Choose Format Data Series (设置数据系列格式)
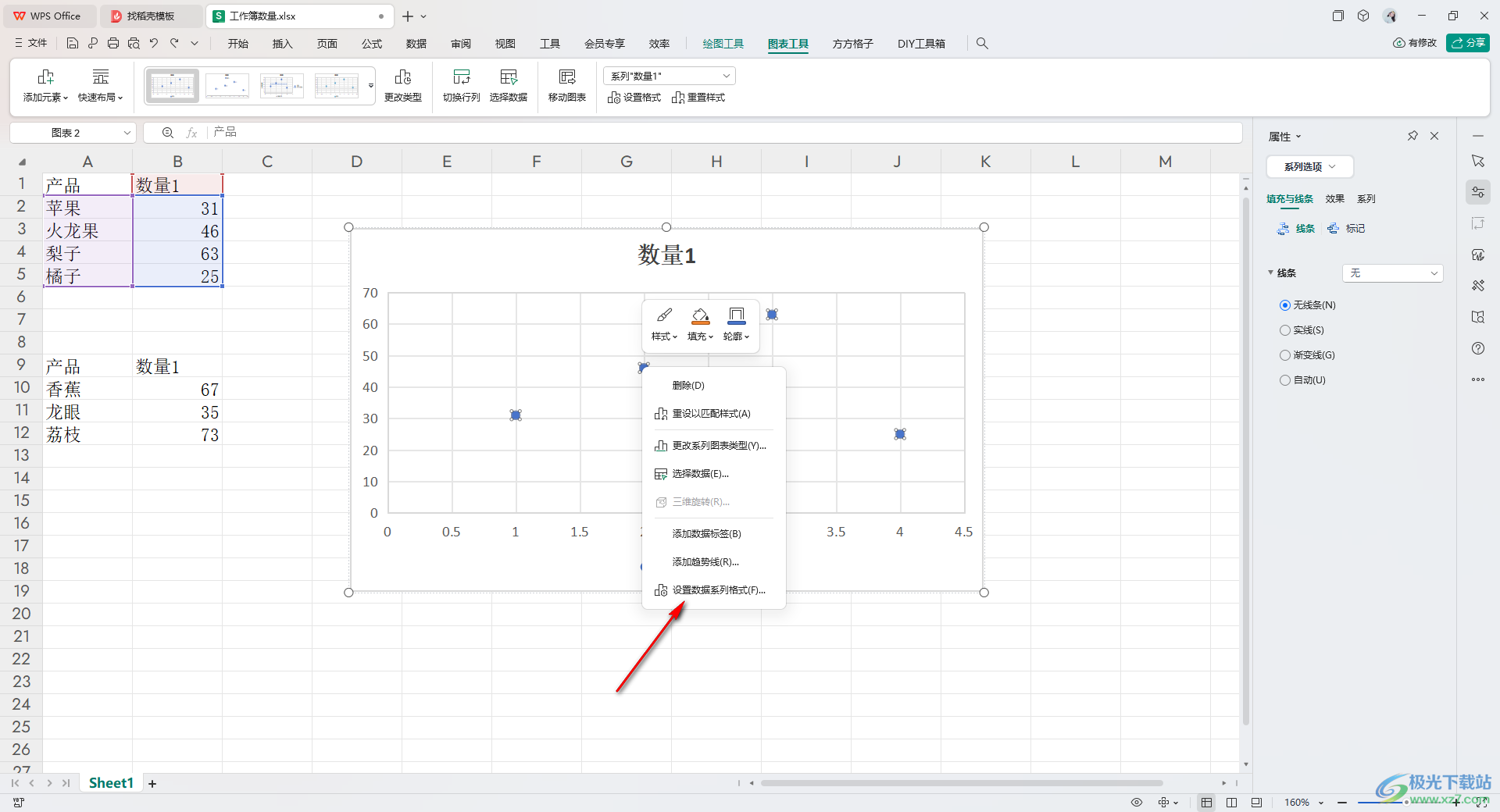 coord(714,590)
